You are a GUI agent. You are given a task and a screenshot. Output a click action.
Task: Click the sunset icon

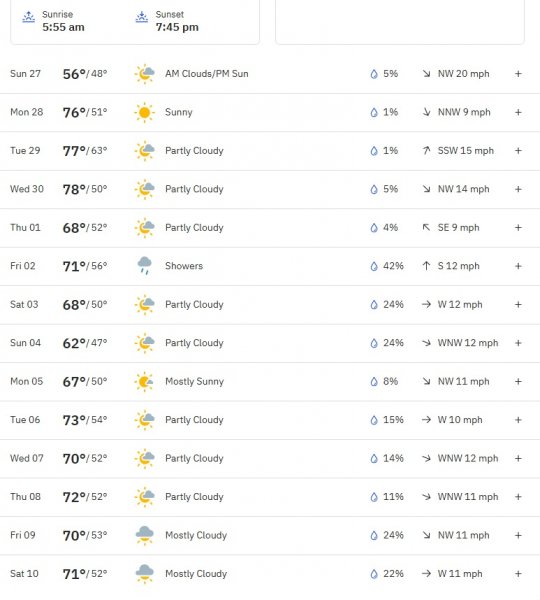coord(142,17)
